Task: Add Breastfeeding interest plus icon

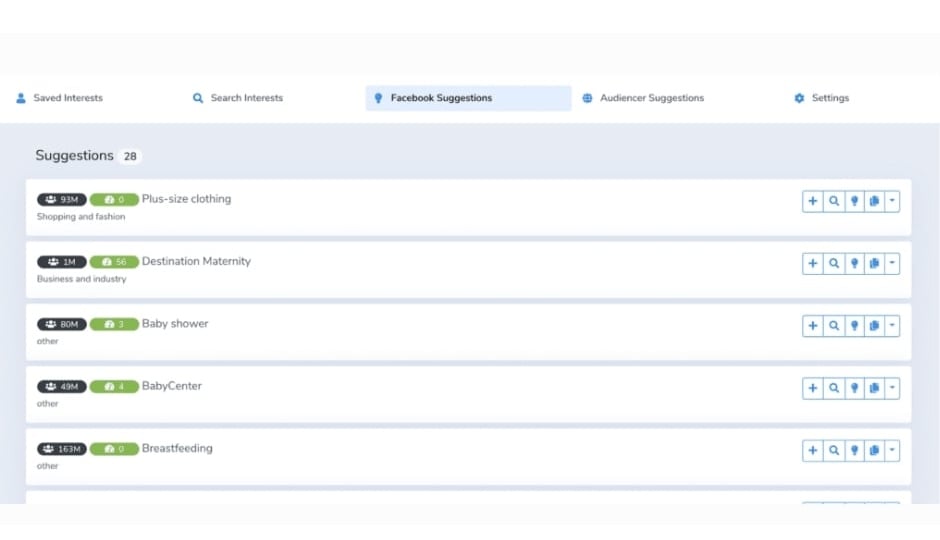Action: 812,451
